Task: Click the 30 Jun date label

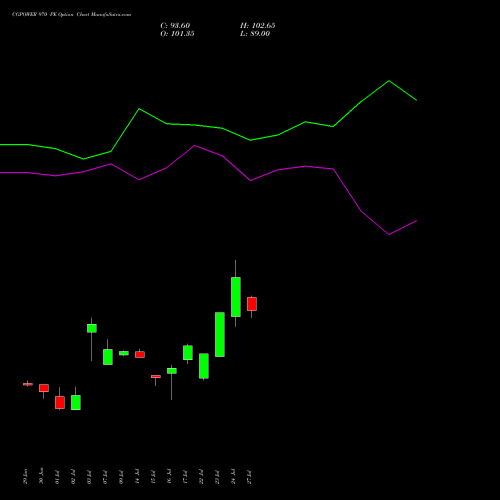Action: [42, 476]
